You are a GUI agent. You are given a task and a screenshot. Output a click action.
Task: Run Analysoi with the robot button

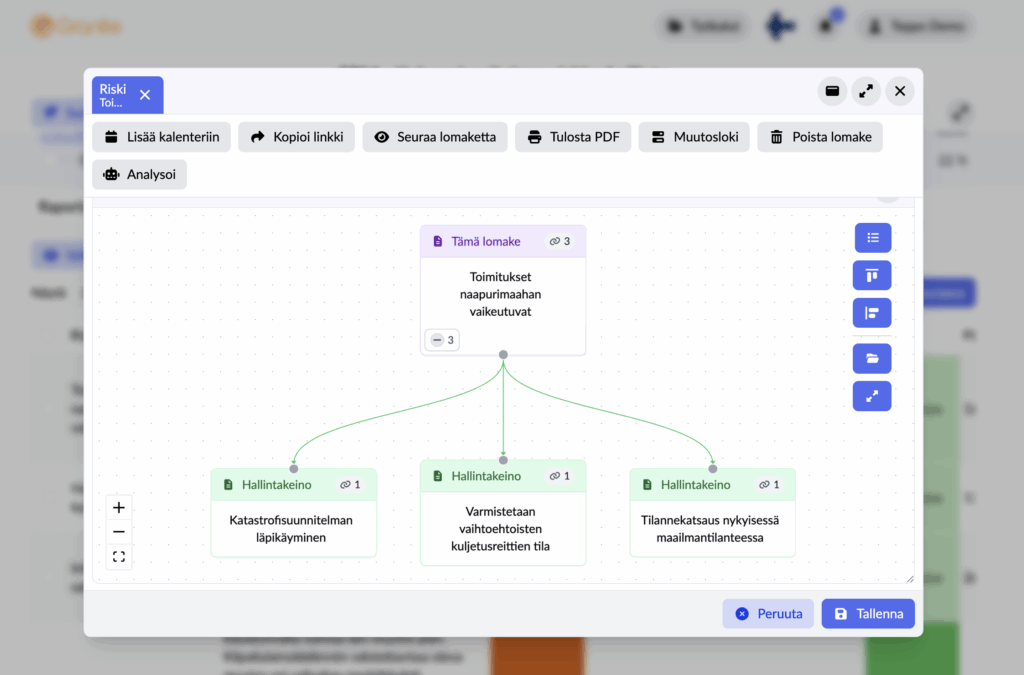point(139,174)
